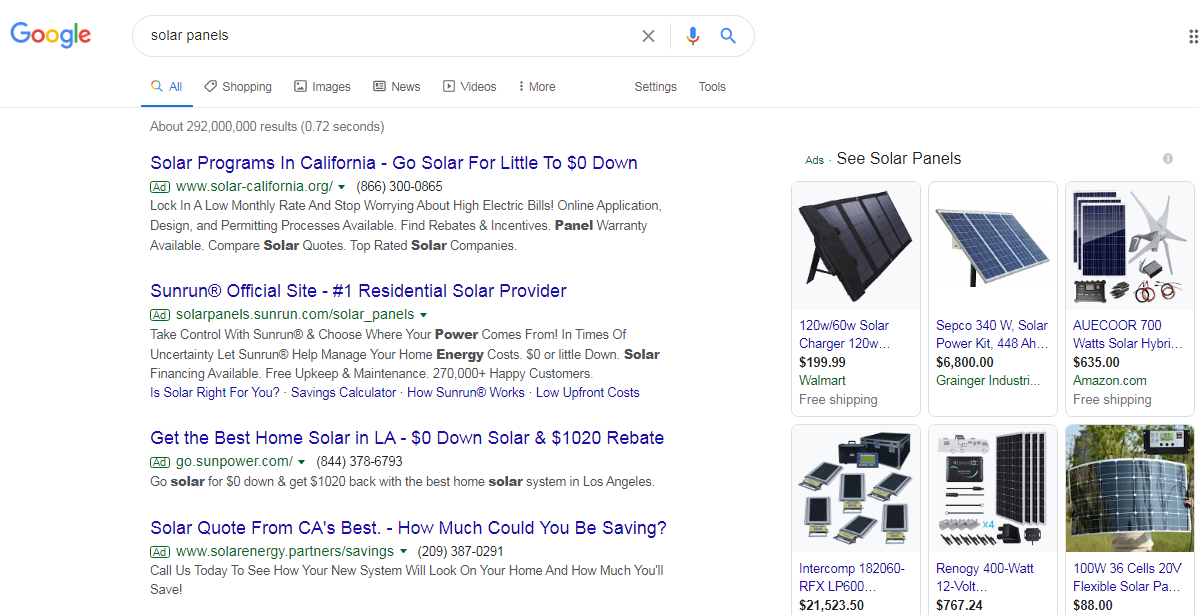Click the $6,800.00 price
Screen dimensions: 1199x615
tap(965, 362)
